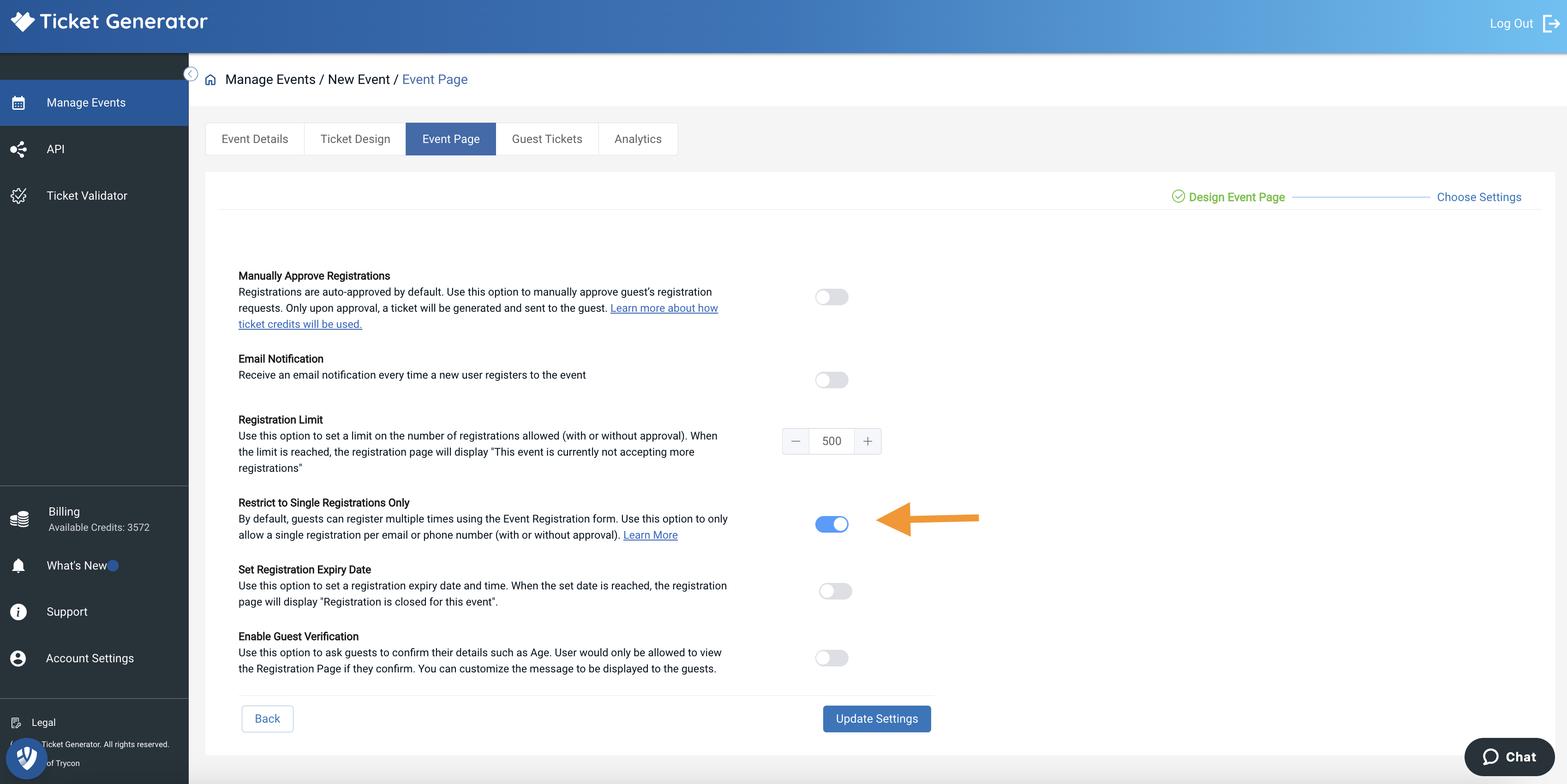
Task: Open Account Settings via profile icon
Action: [18, 658]
